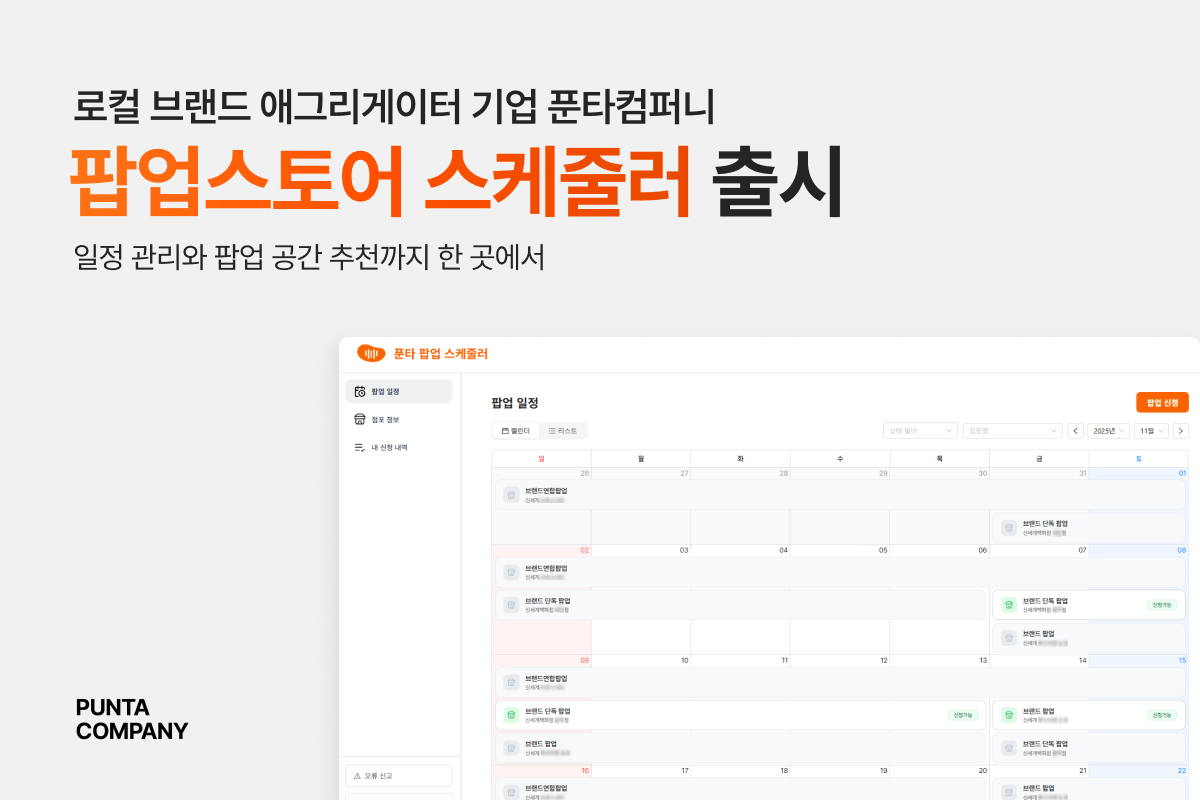Click the 내 신청 내역 list icon

[360, 447]
